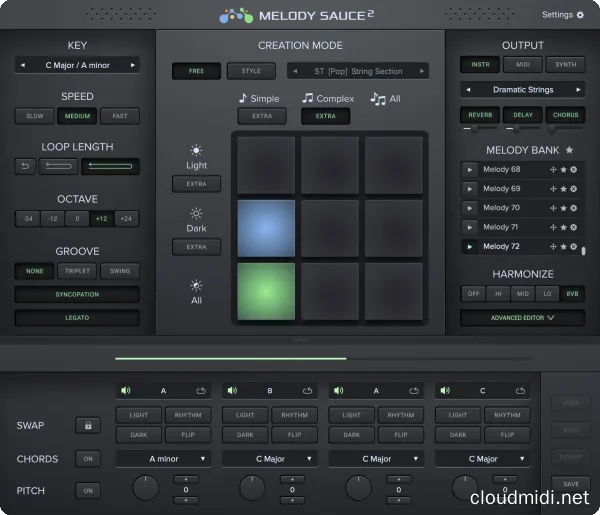Click the star icon beside Melody Bank
600x515 pixels.
point(569,150)
